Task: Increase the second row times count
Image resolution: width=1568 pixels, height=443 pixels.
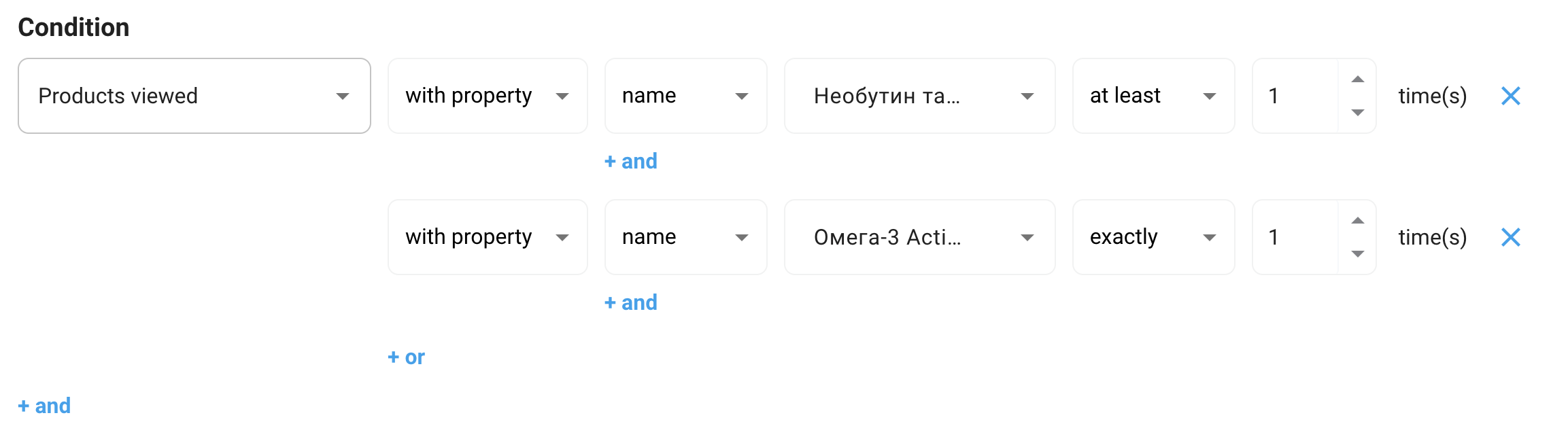Action: (1357, 221)
